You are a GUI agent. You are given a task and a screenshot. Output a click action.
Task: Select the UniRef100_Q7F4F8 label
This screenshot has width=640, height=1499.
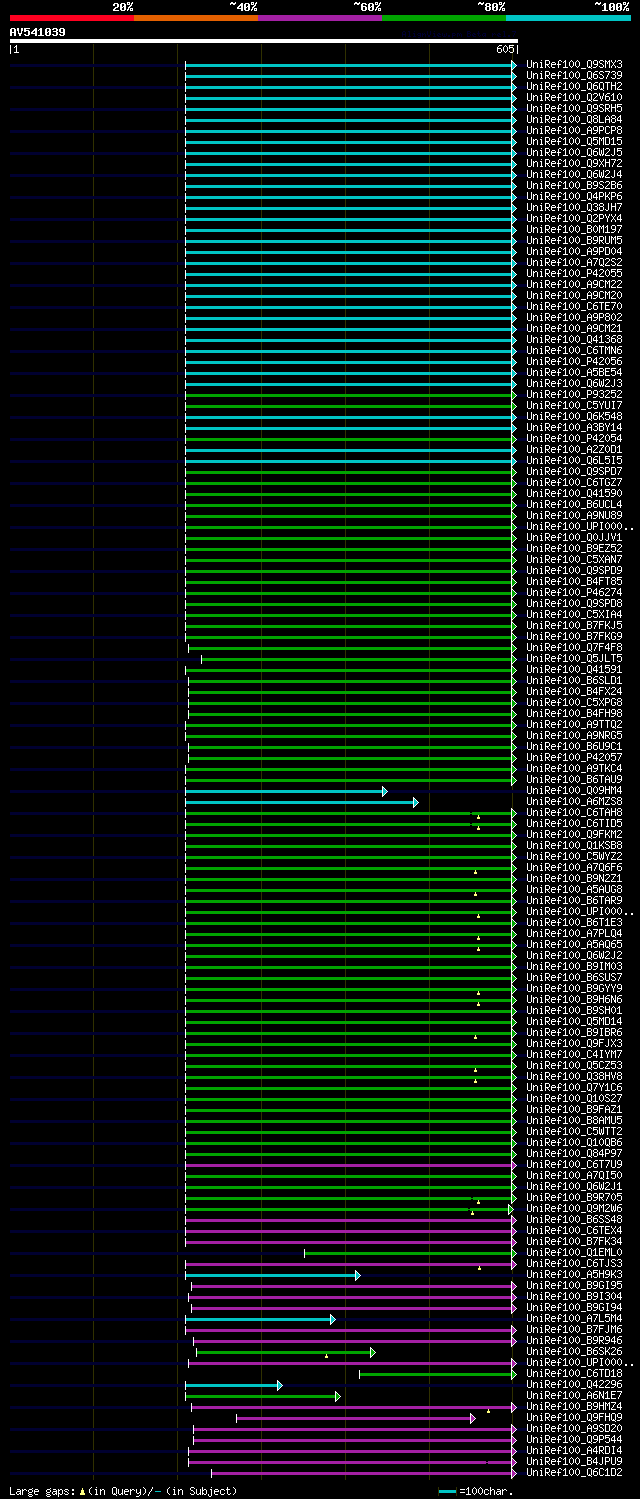574,648
